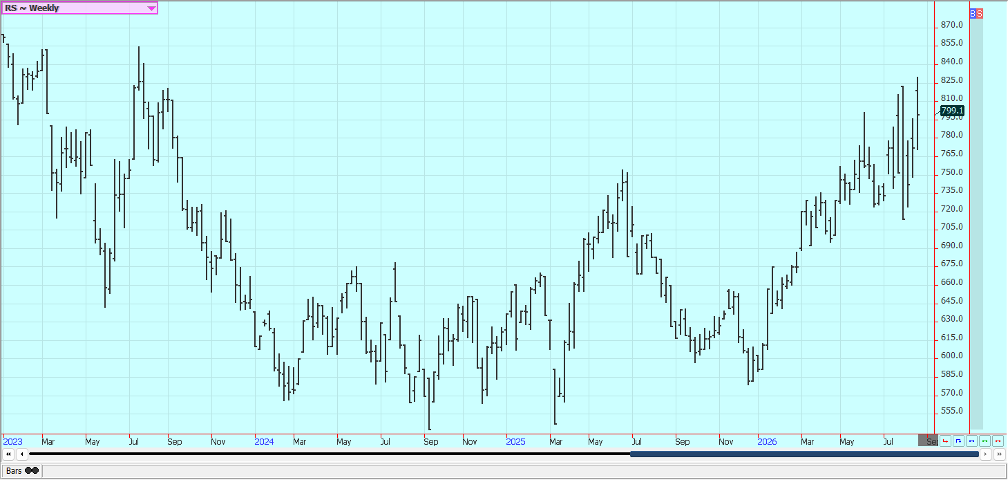Open the RS ~ Weekly symbol dropdown
This screenshot has width=1008, height=480.
tap(79, 8)
